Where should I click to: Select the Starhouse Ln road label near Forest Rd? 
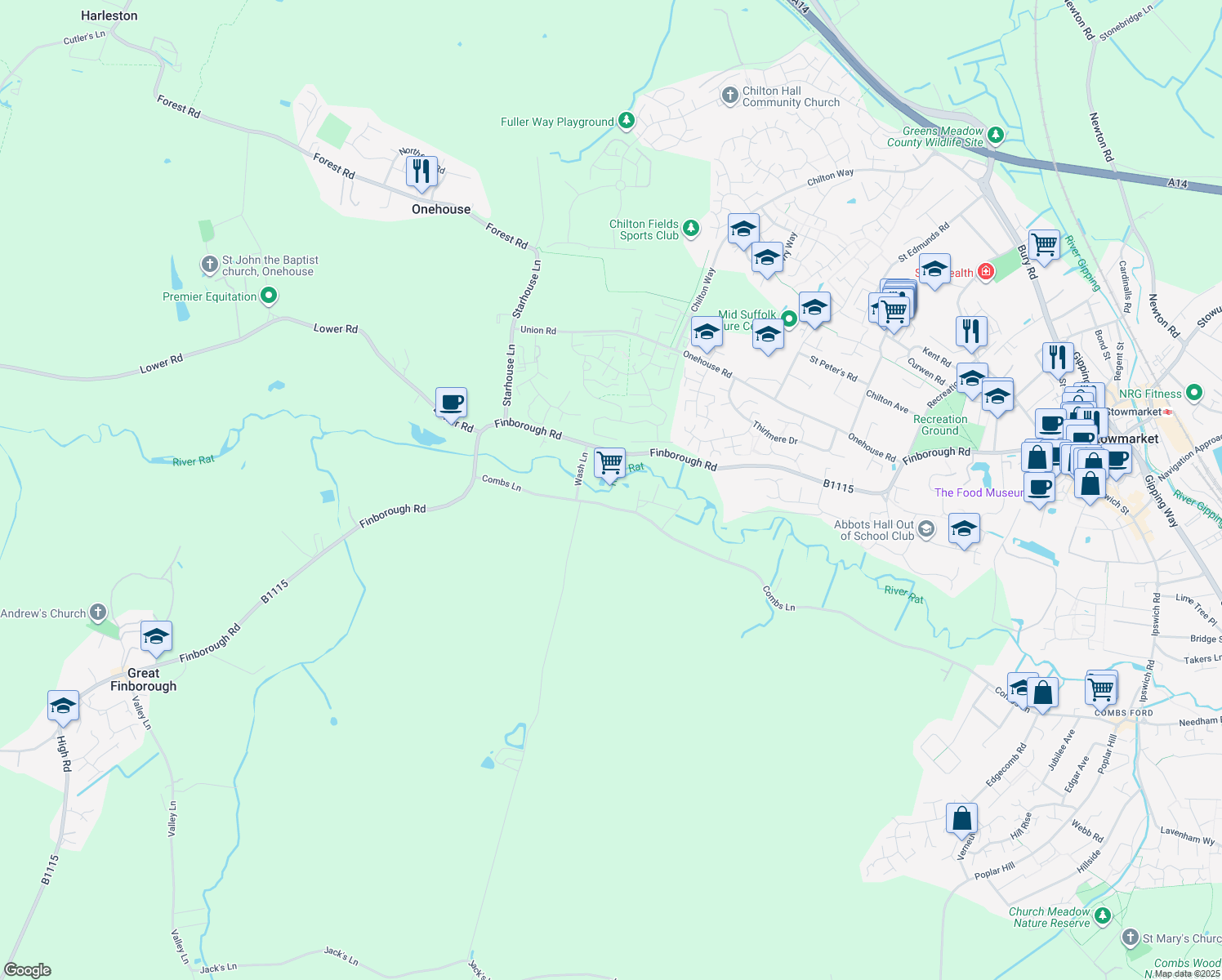pos(527,289)
